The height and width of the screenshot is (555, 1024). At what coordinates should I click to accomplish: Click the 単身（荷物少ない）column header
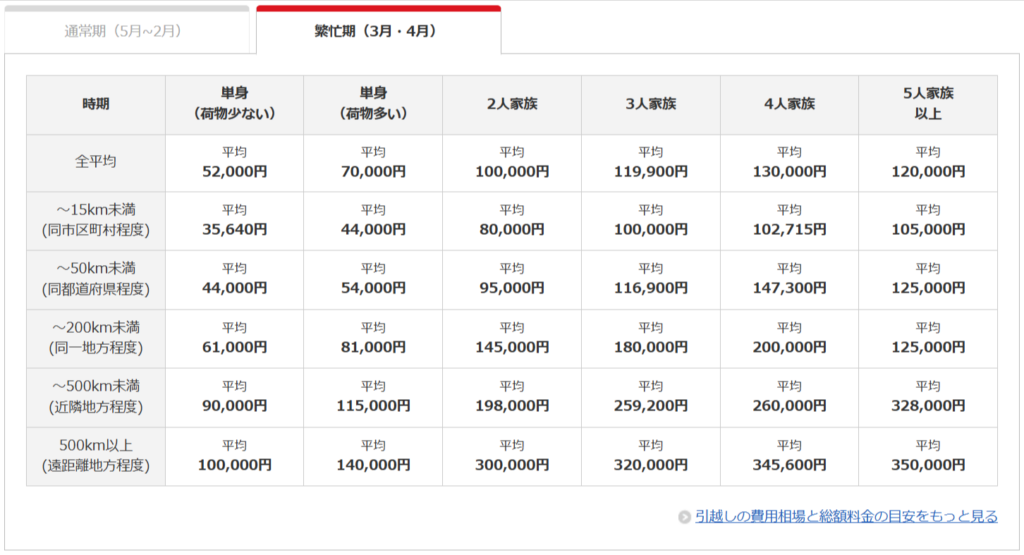(235, 104)
